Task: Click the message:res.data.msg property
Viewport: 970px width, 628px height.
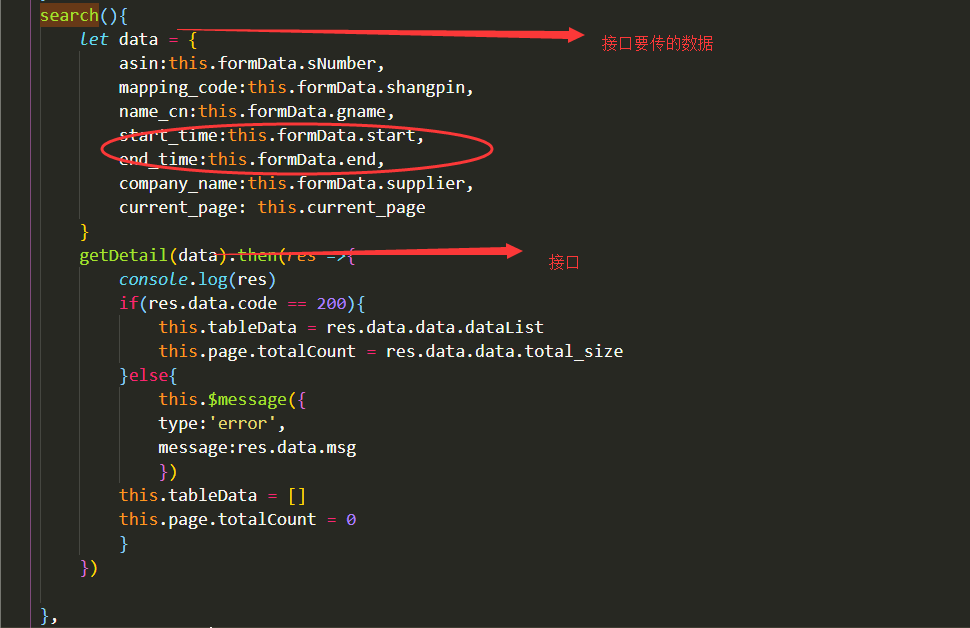Action: 257,448
